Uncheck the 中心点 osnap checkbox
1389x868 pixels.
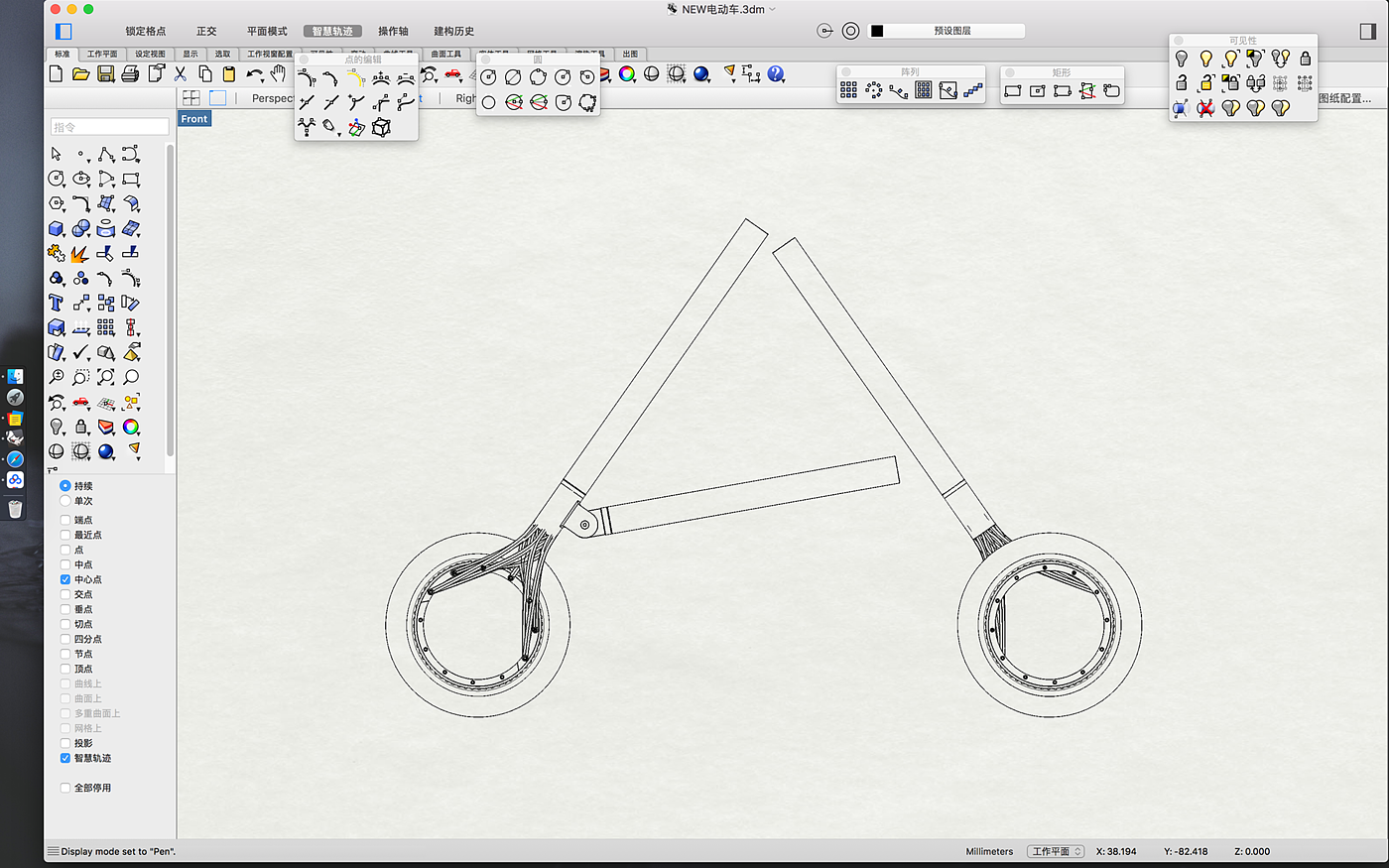(65, 579)
